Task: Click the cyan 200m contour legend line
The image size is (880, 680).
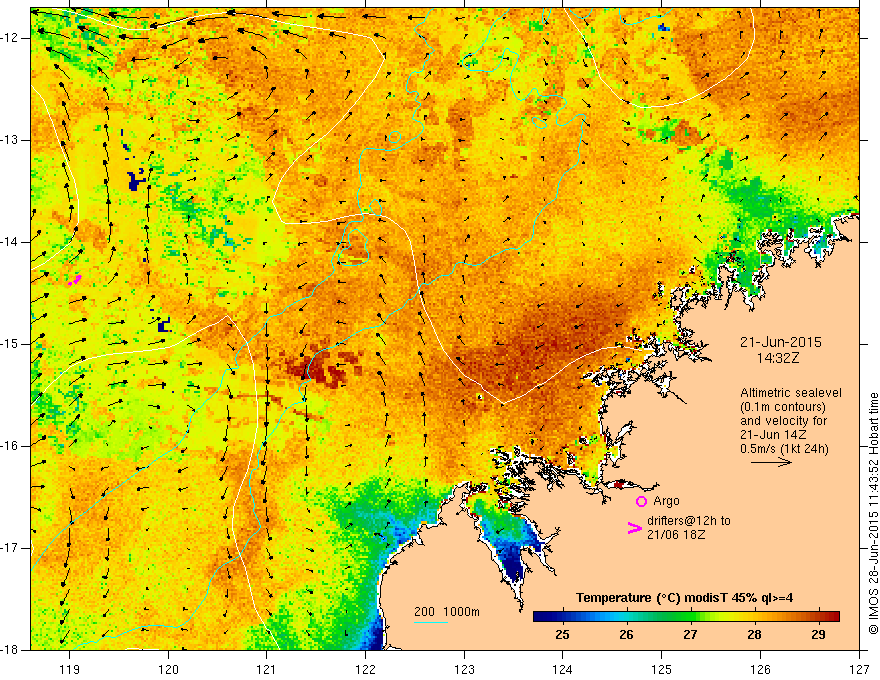Action: click(x=430, y=622)
